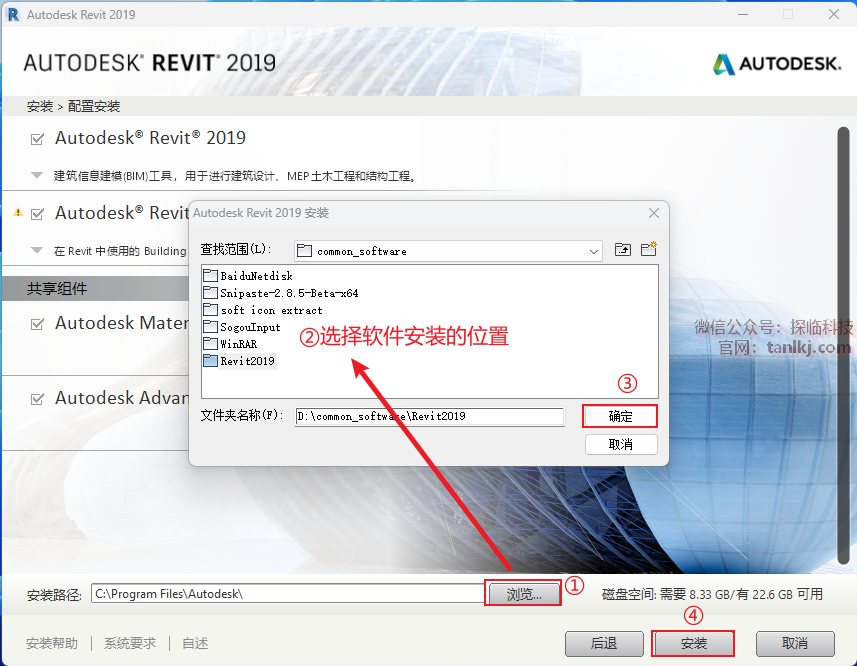Click 取消 in the main installer window
This screenshot has width=857, height=666.
tap(795, 644)
